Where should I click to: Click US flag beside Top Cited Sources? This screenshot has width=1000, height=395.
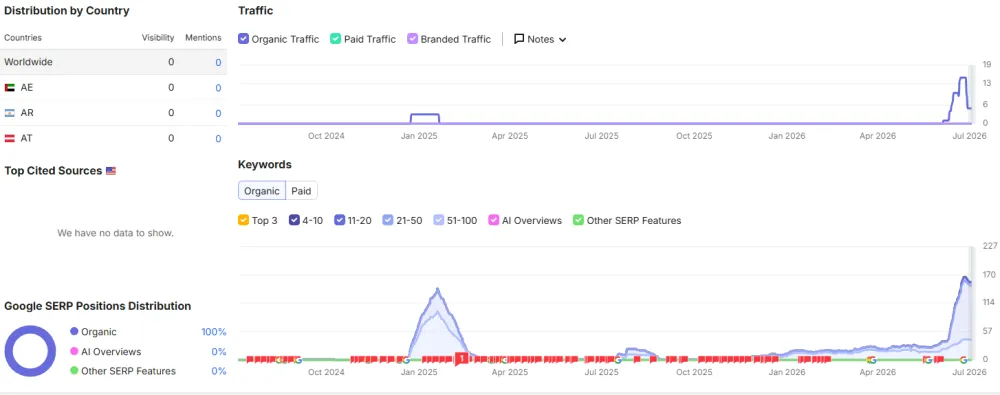[x=111, y=171]
